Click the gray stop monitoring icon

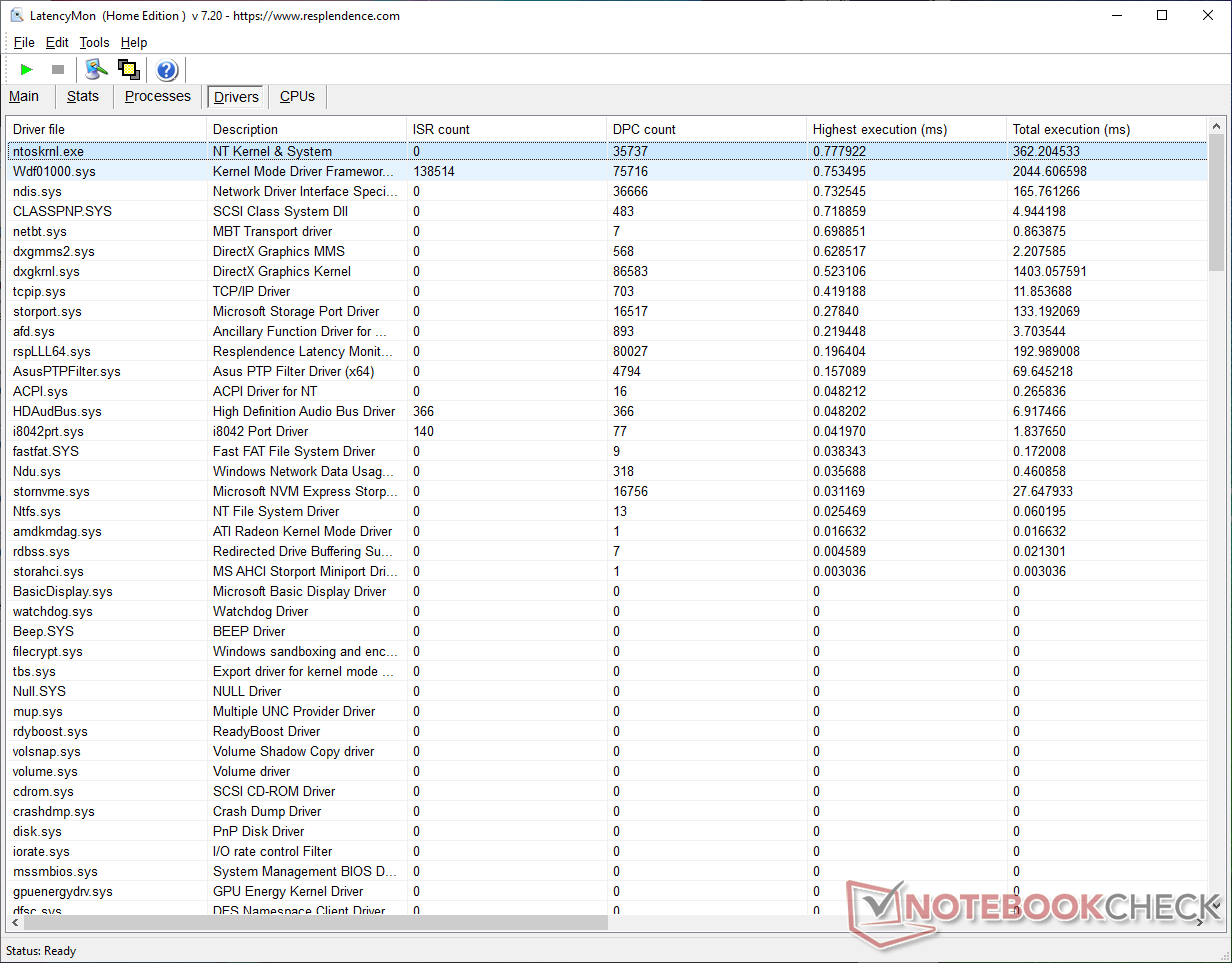(x=58, y=69)
